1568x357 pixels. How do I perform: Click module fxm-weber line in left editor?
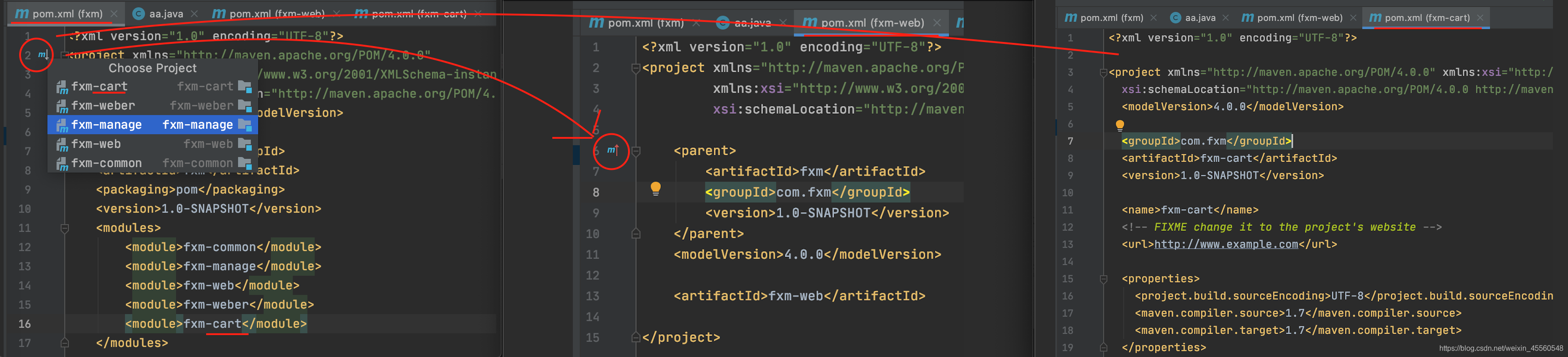click(x=219, y=304)
